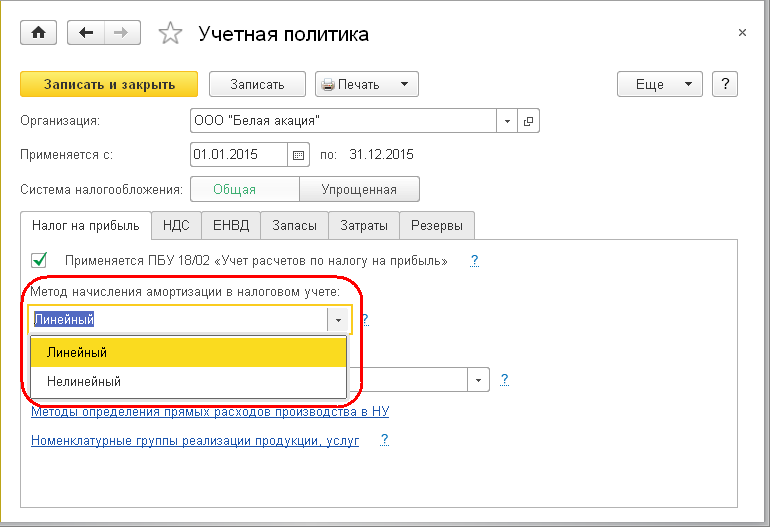Viewport: 770px width, 527px height.
Task: Select Общая taxation system
Action: [x=245, y=189]
